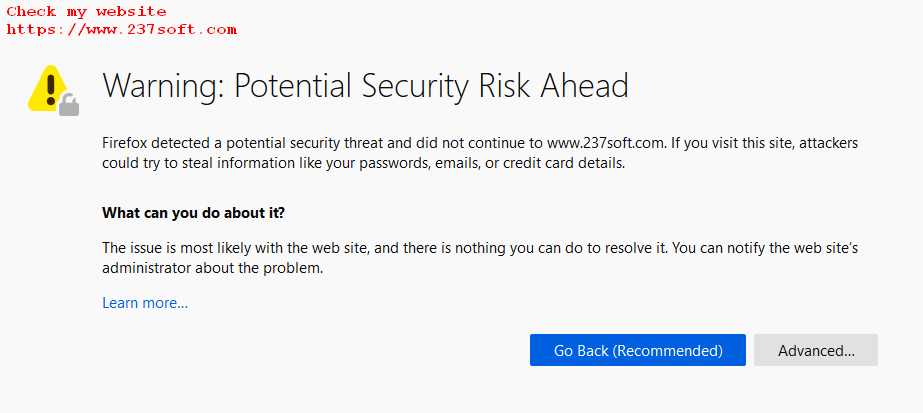The image size is (923, 413).
Task: Click "administrator about the problem" text line
Action: (213, 269)
